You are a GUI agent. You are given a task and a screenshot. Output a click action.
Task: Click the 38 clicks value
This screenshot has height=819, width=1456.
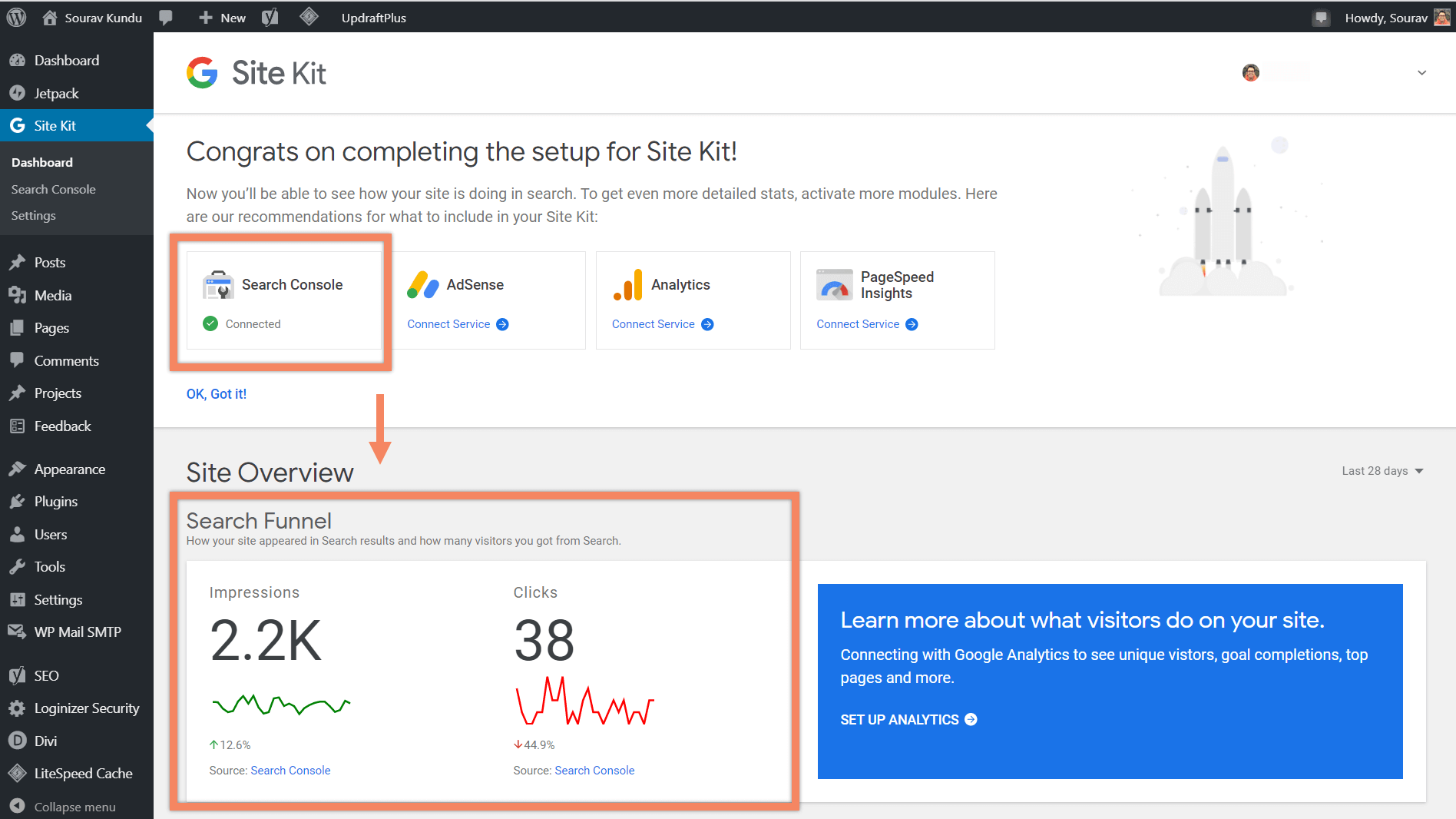coord(544,641)
